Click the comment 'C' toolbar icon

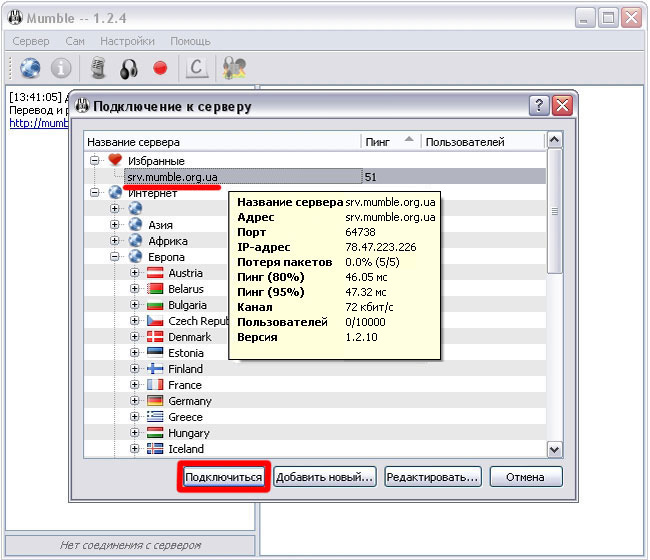click(198, 68)
